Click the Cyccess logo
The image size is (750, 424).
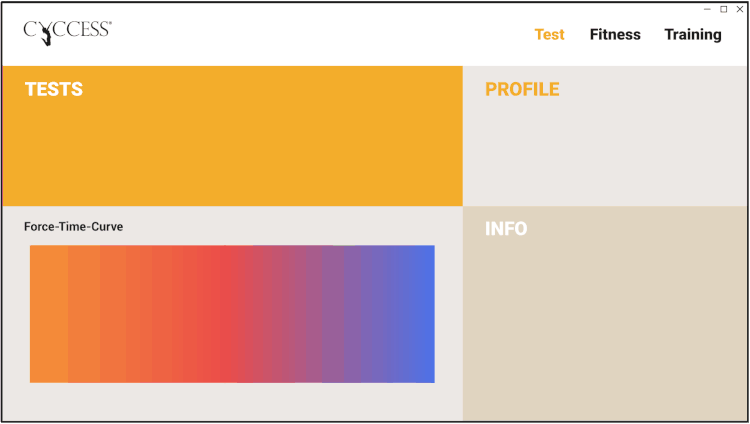point(67,33)
